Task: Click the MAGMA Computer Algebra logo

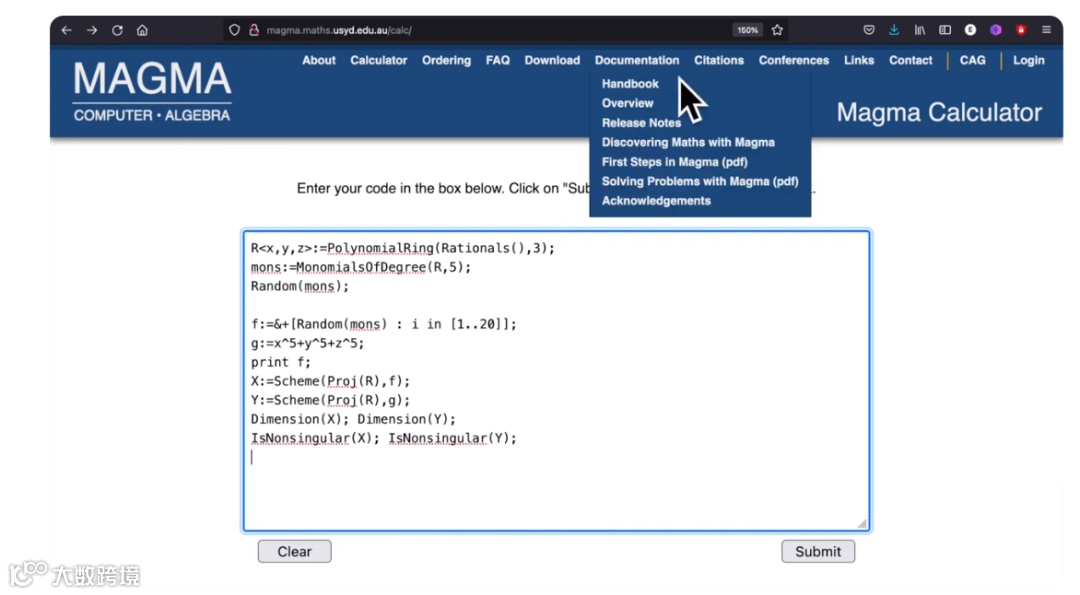Action: (x=152, y=91)
